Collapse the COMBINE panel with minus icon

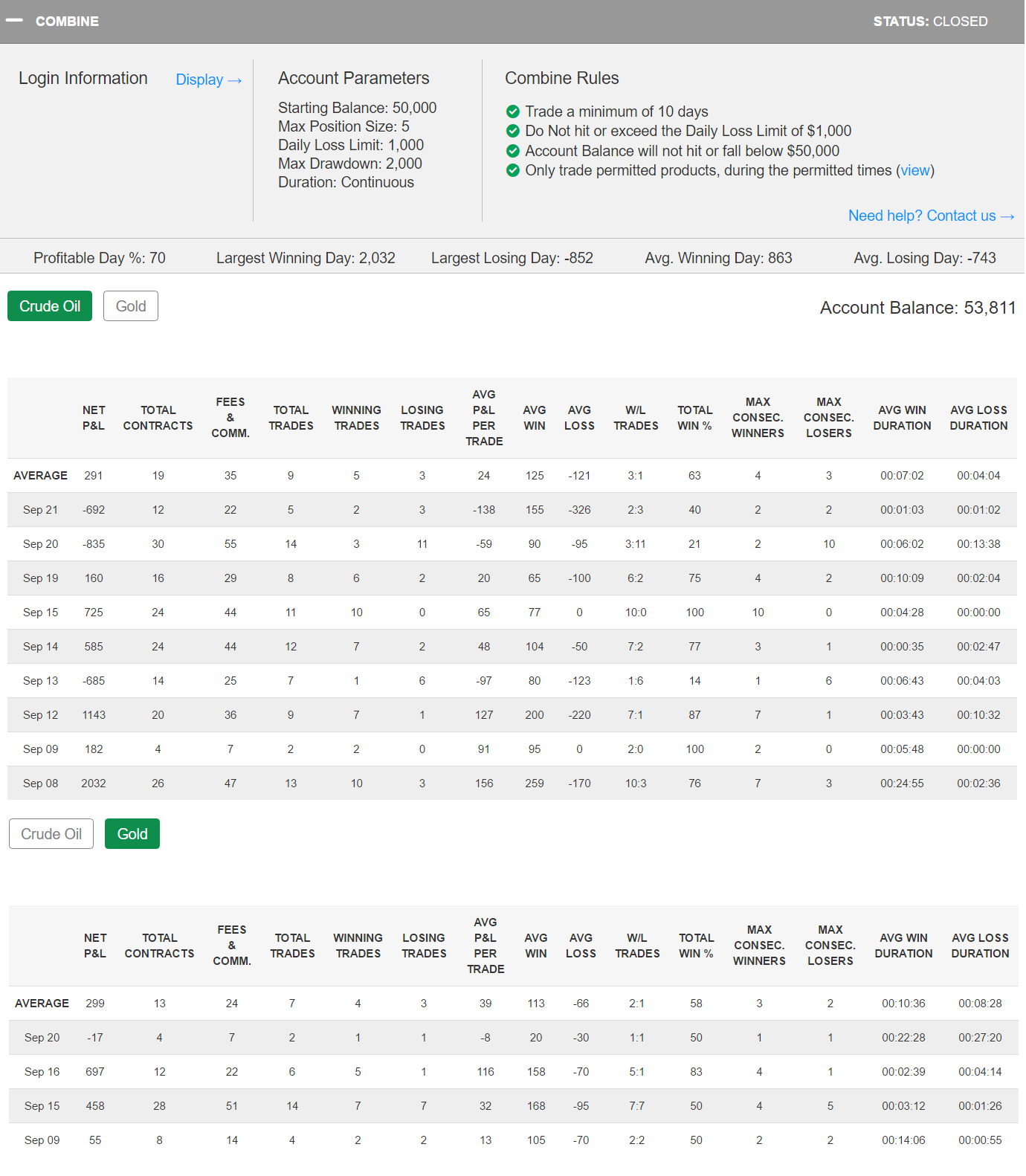click(14, 21)
